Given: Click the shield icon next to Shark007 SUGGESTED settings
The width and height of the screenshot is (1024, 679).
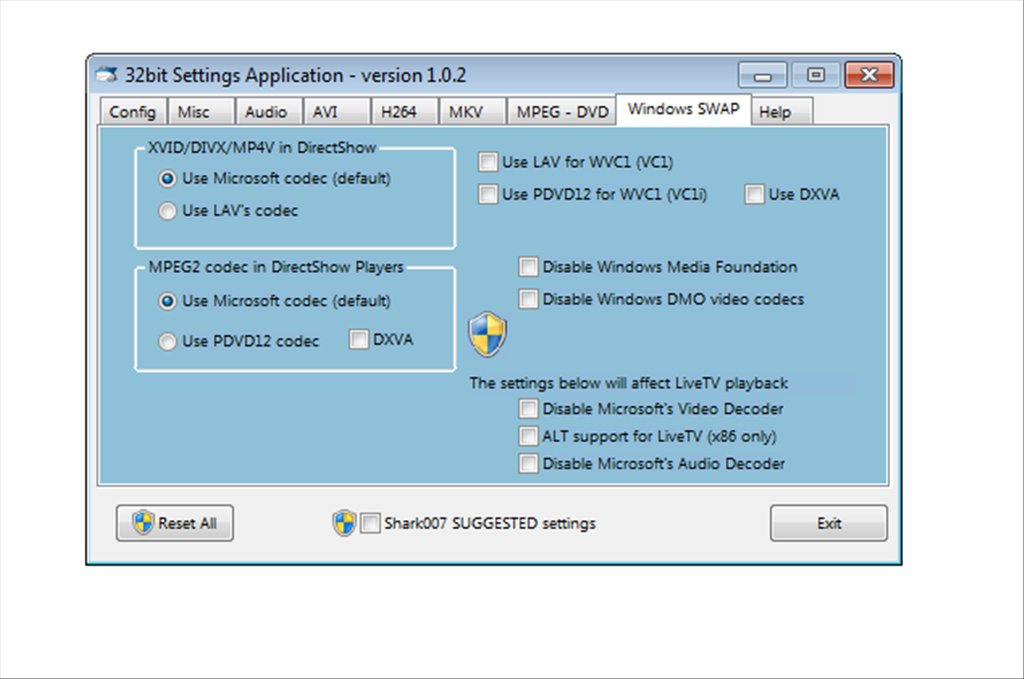Looking at the screenshot, I should [x=344, y=523].
